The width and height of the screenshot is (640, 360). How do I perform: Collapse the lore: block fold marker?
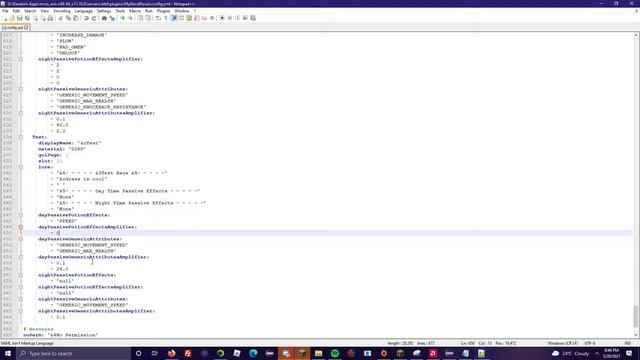(21, 167)
